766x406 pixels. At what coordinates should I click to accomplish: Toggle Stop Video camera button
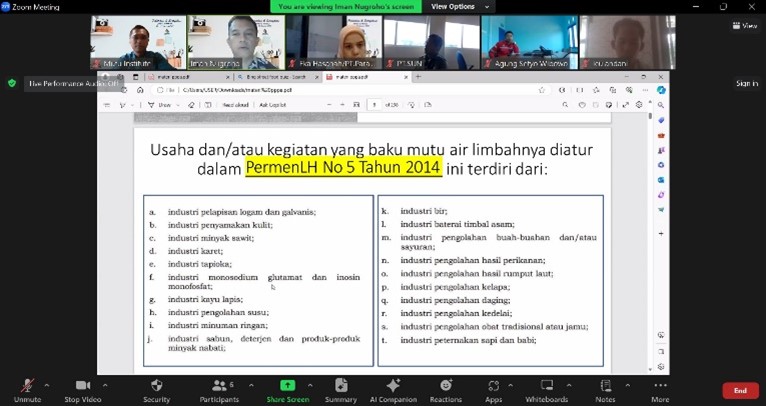[82, 386]
